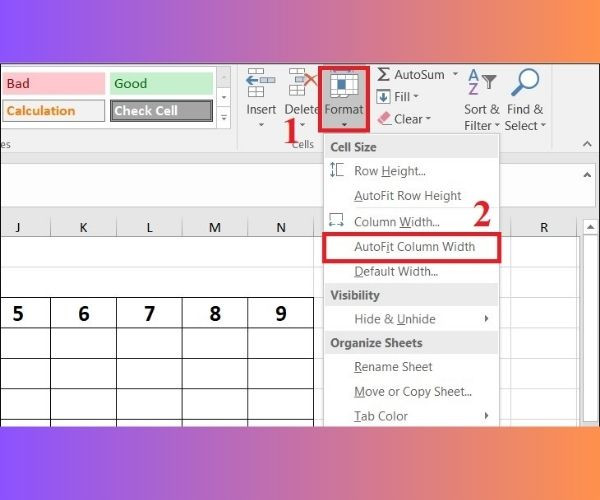Select column R header
The width and height of the screenshot is (600, 500).
tap(544, 227)
